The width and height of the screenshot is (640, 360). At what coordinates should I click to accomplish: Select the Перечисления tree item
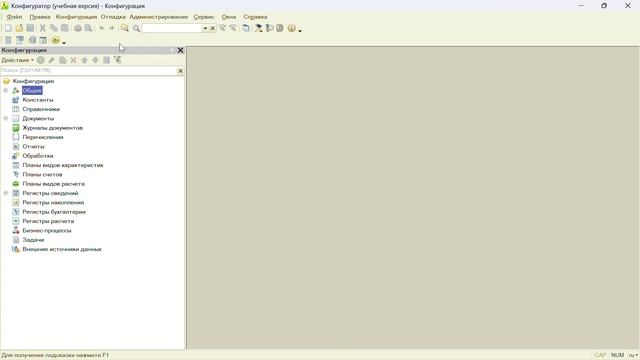43,137
